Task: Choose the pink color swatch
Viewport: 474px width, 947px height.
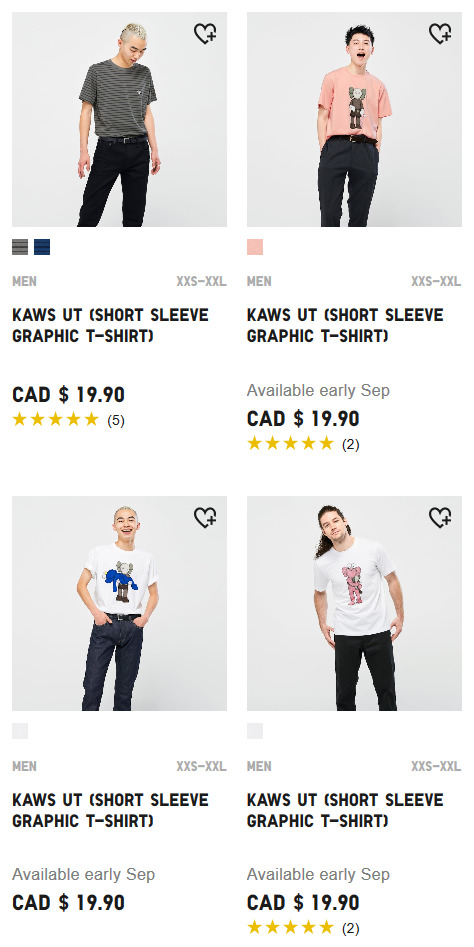Action: (255, 247)
